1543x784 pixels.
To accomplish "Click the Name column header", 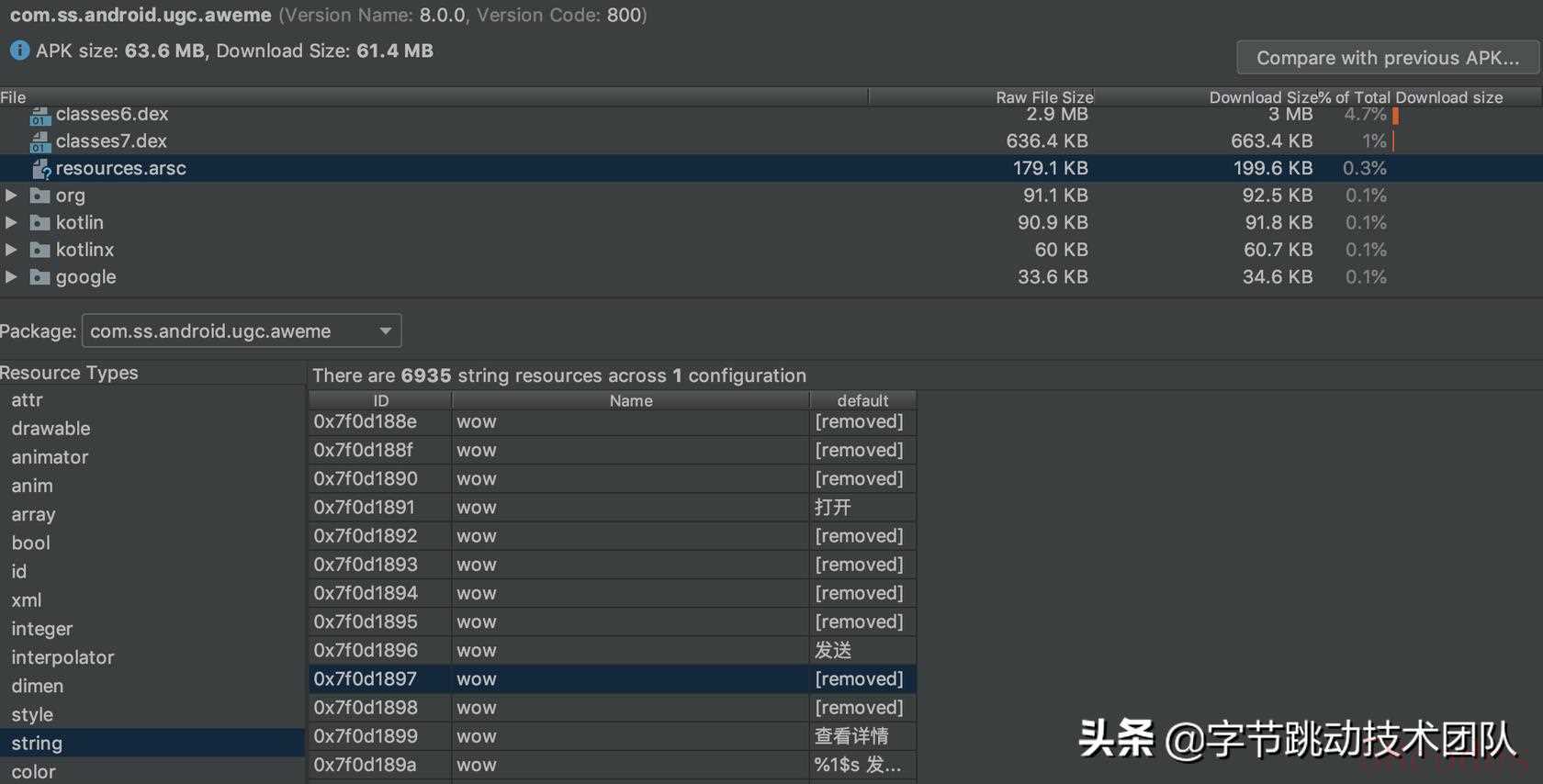I will point(631,401).
